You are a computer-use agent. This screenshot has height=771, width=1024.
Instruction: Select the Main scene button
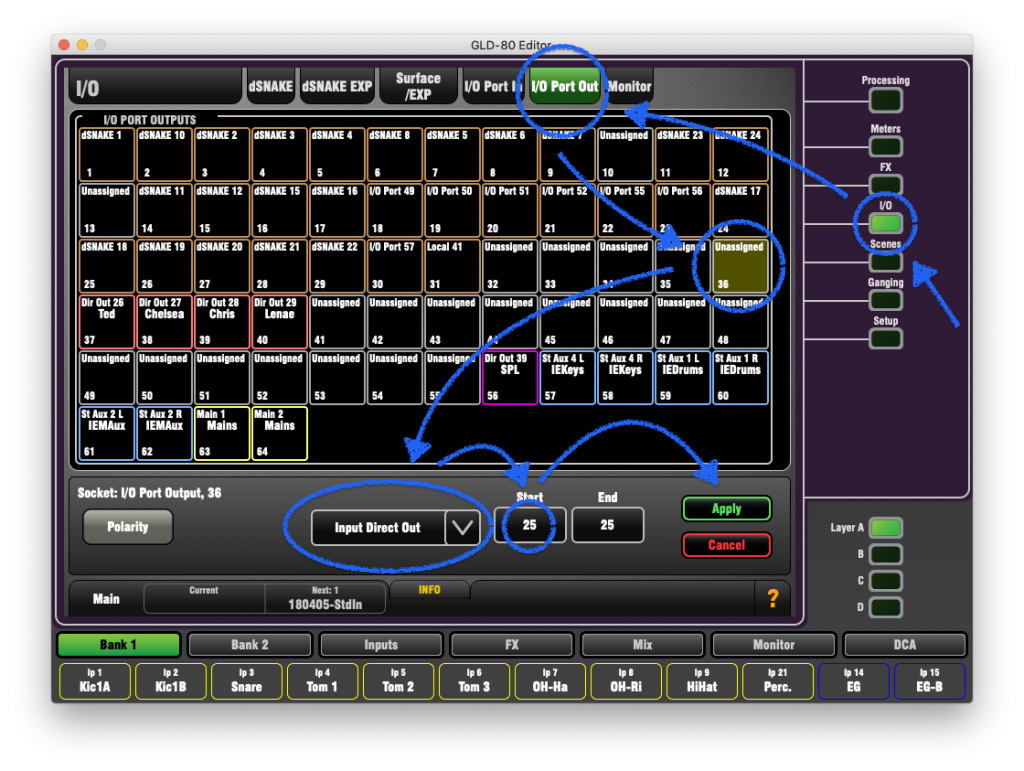point(106,599)
